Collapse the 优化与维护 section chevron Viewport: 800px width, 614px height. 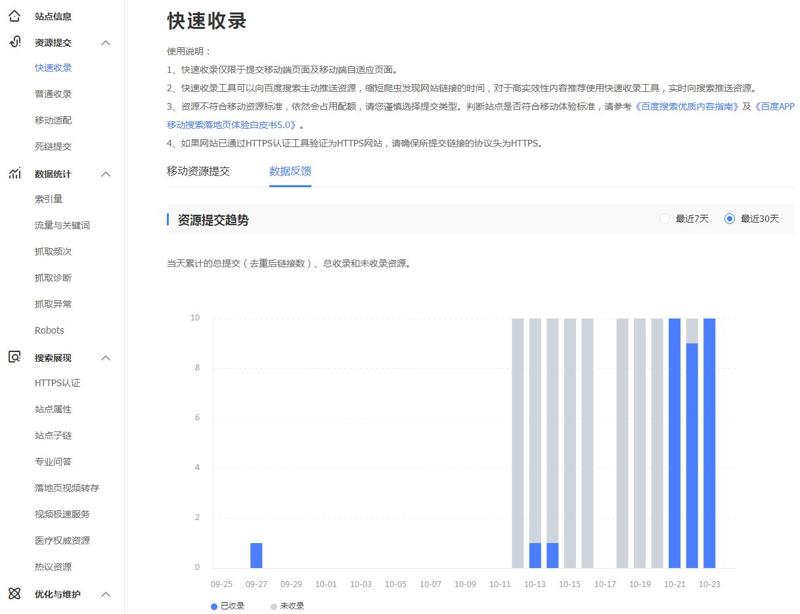coord(106,594)
